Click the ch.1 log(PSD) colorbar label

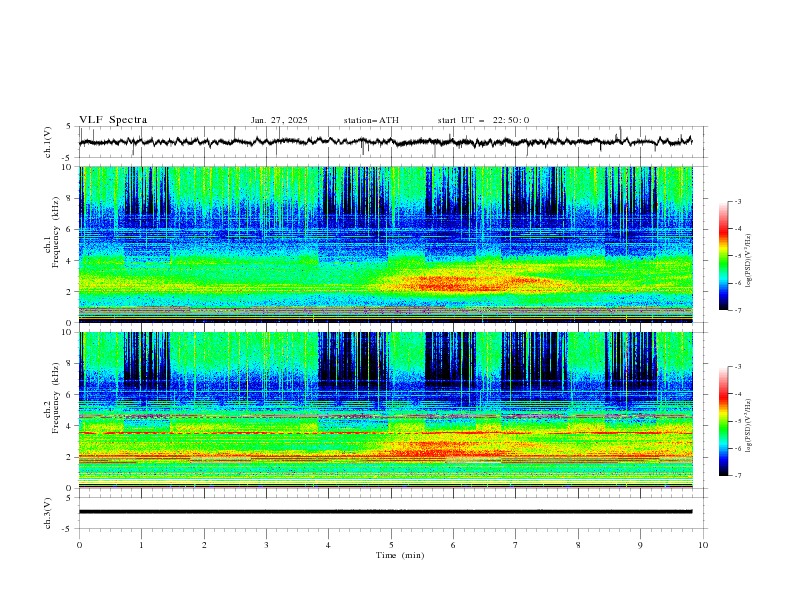(749, 261)
